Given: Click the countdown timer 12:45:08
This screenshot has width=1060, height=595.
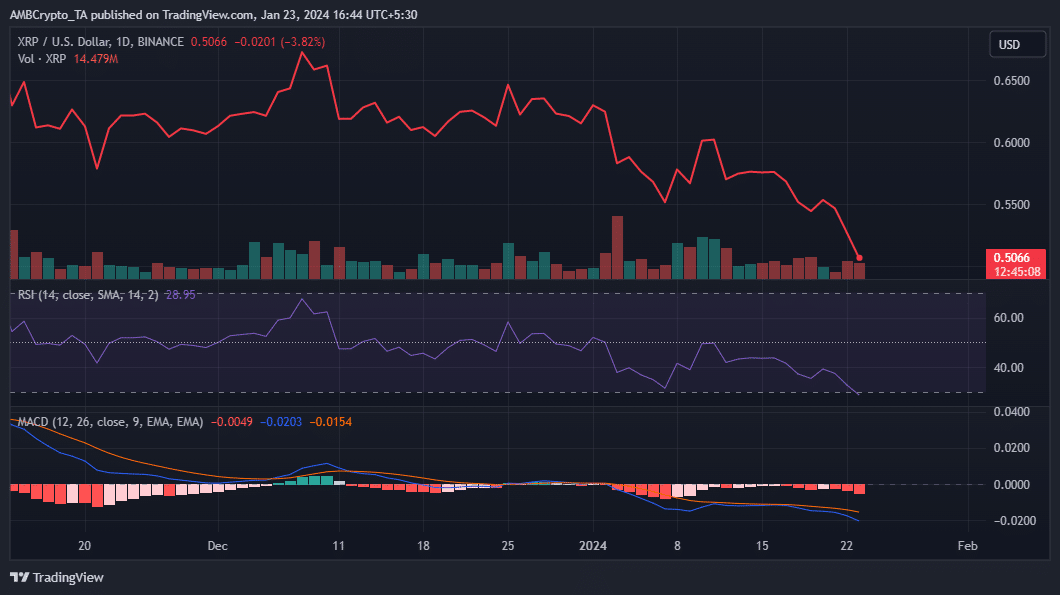Looking at the screenshot, I should 1017,272.
